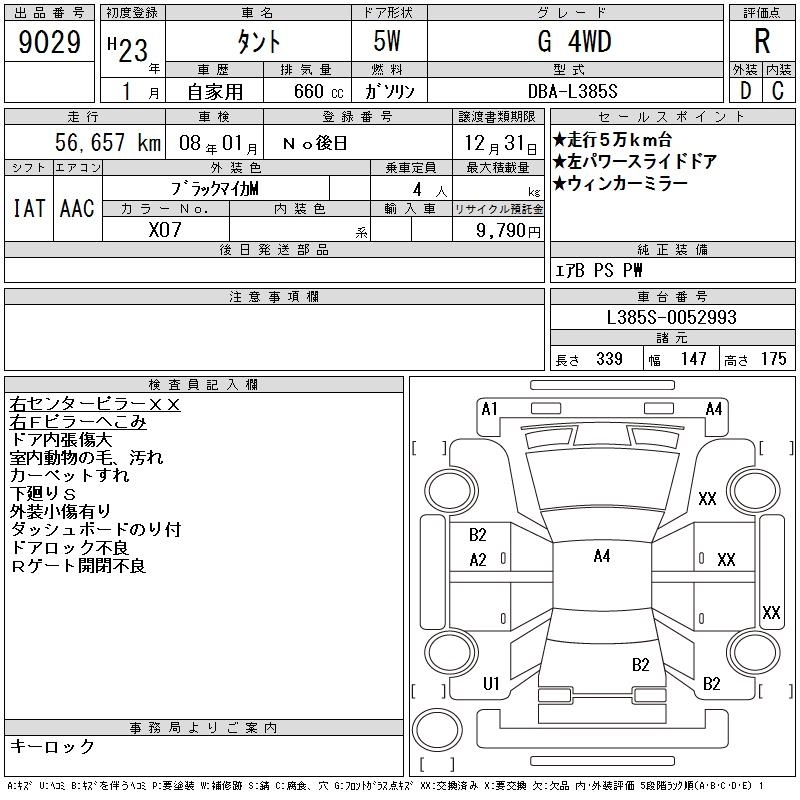Click 事務局よりご案内 section header

click(204, 728)
